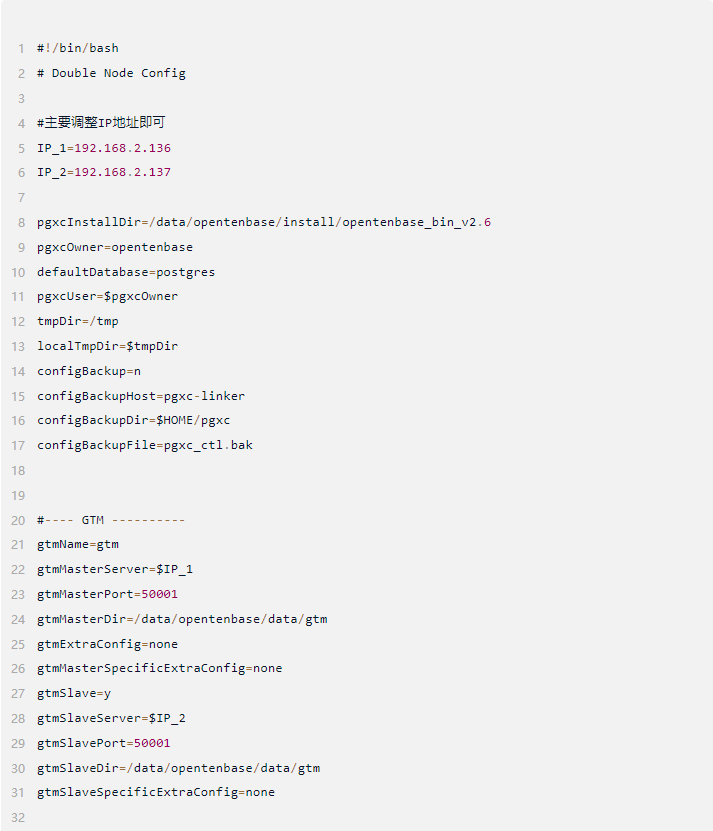Click the GTM section comment header

(111, 520)
